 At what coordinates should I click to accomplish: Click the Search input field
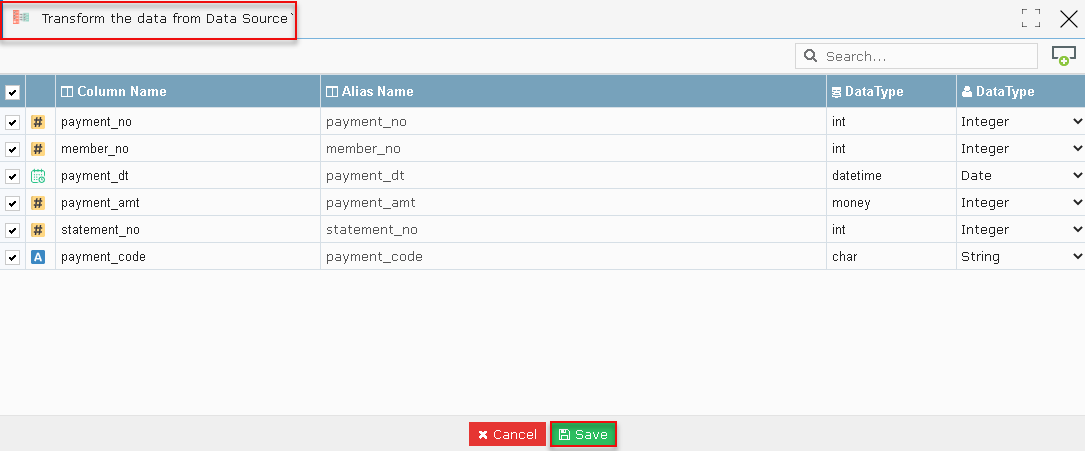(916, 56)
